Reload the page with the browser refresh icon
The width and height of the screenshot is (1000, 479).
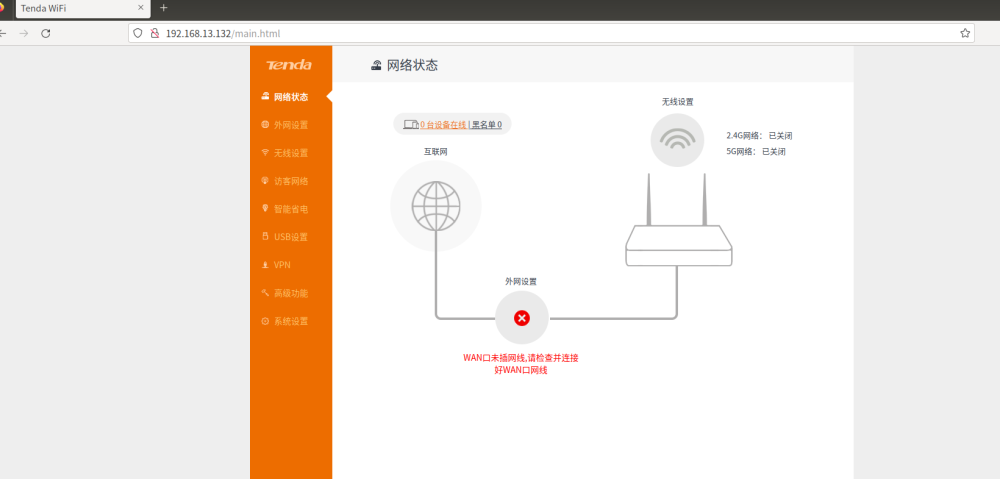(46, 33)
